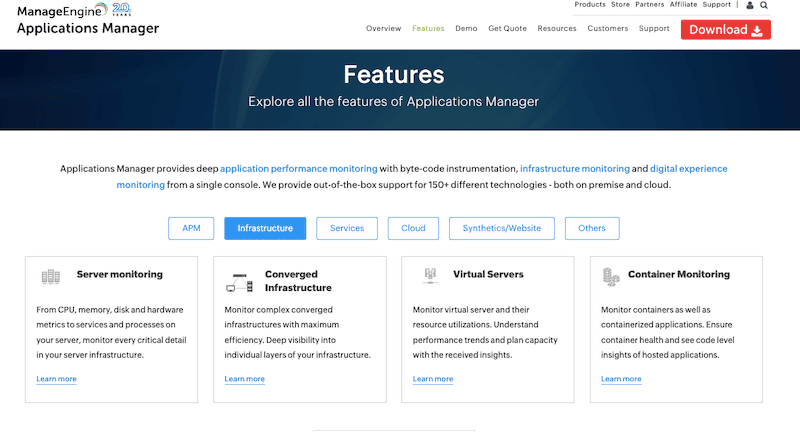
Task: Click Learn more under Converged Infrastructure
Action: (245, 379)
